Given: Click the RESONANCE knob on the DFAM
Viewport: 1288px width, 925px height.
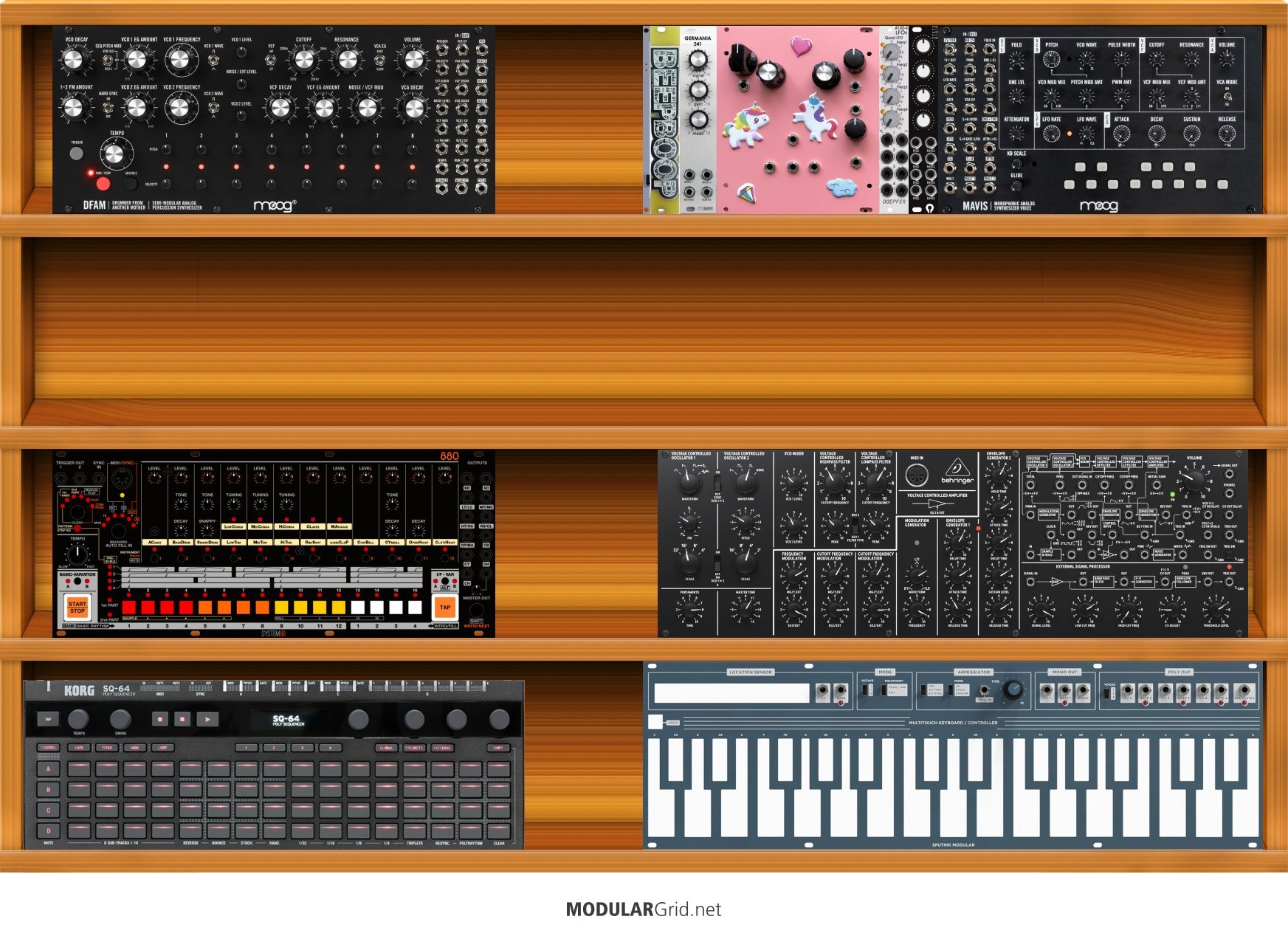Looking at the screenshot, I should tap(346, 60).
